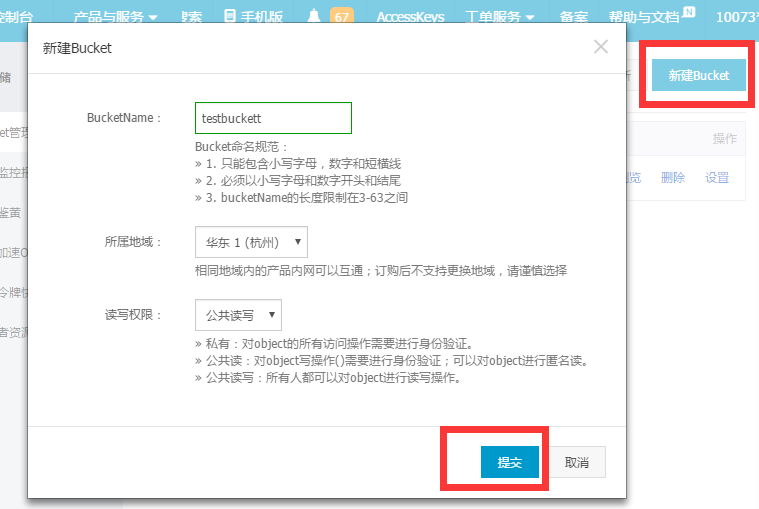Click the 取消 cancel button
Screen dimensions: 759x509
coord(577,463)
